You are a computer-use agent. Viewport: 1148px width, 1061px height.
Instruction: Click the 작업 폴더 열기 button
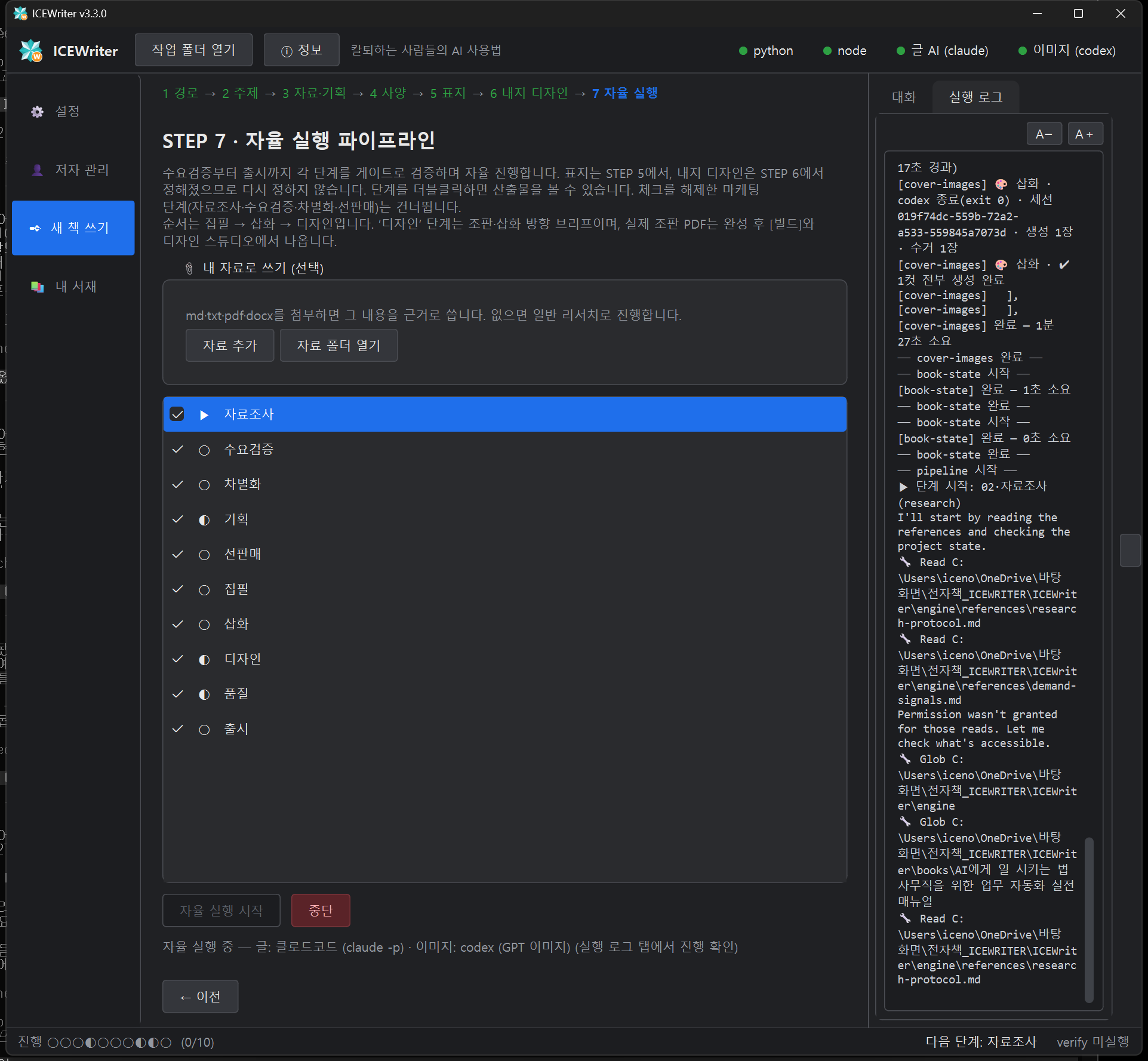coord(193,50)
